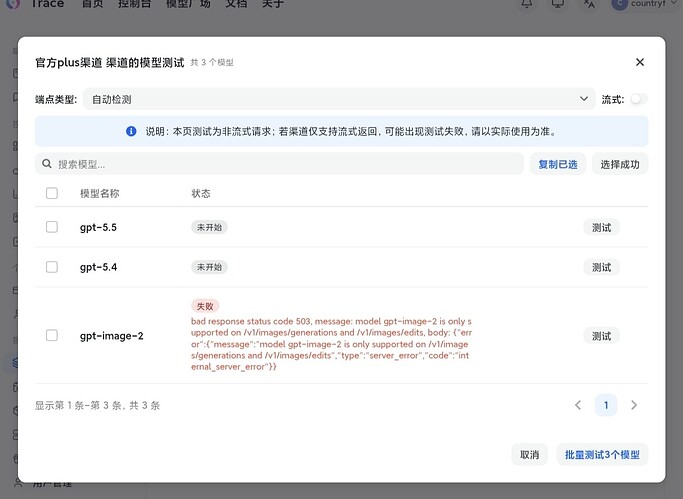Open the countryf user account menu
683x499 pixels.
pos(644,3)
